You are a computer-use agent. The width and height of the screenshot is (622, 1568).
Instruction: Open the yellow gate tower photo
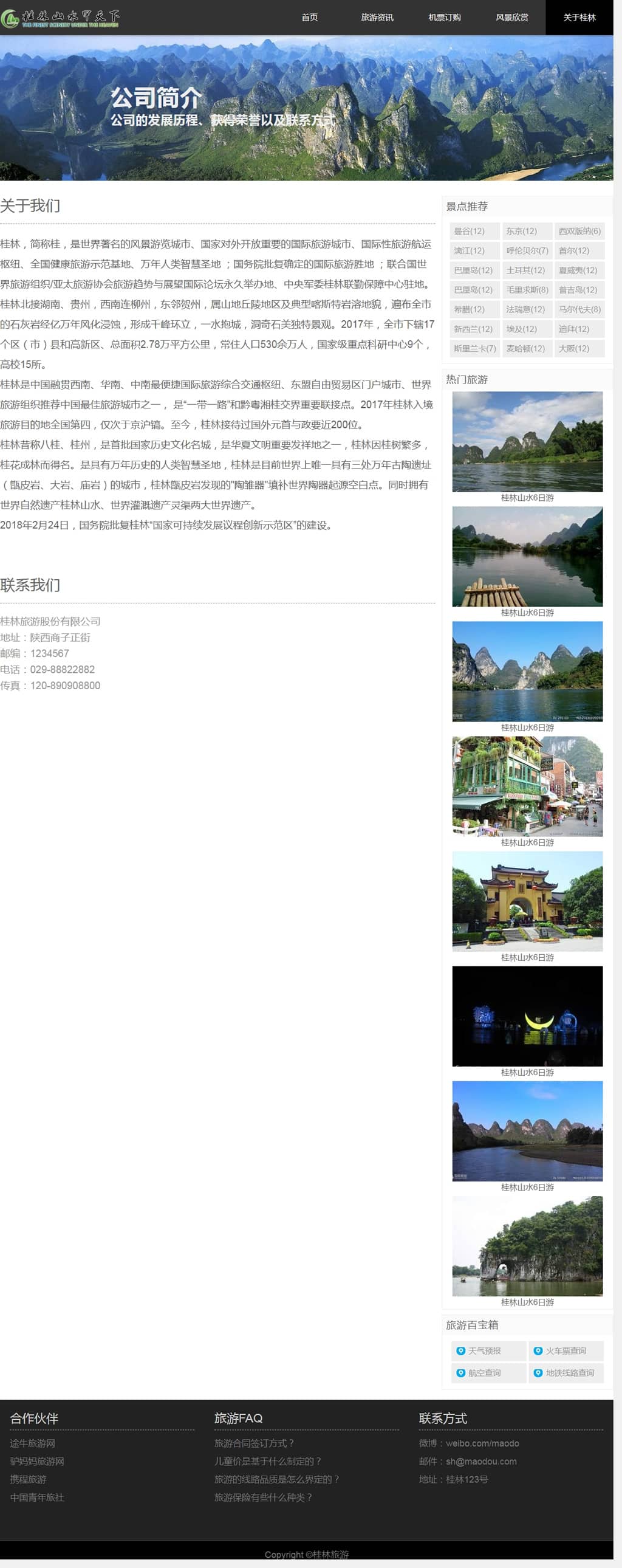(x=527, y=901)
